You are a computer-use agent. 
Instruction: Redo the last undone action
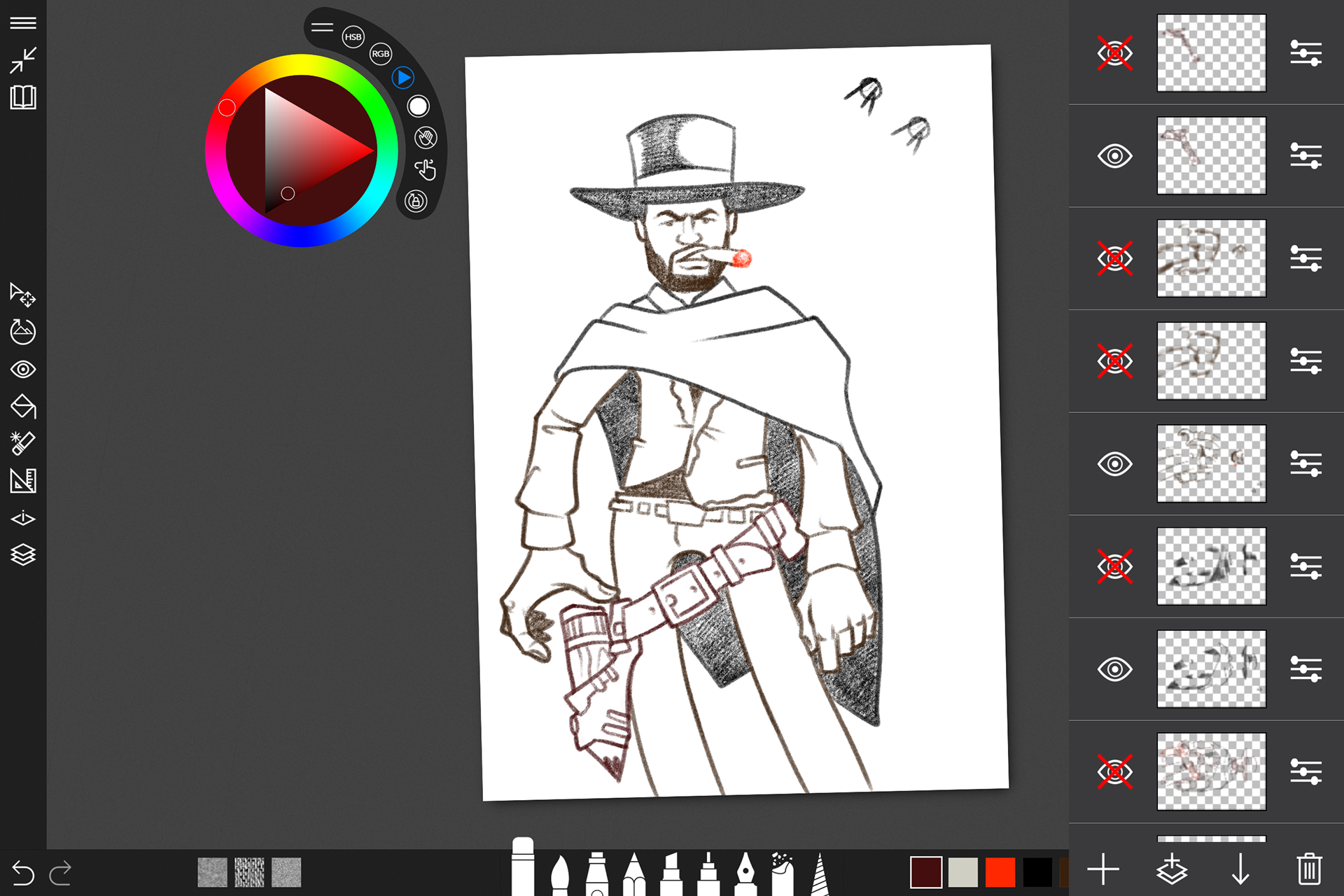click(x=60, y=873)
